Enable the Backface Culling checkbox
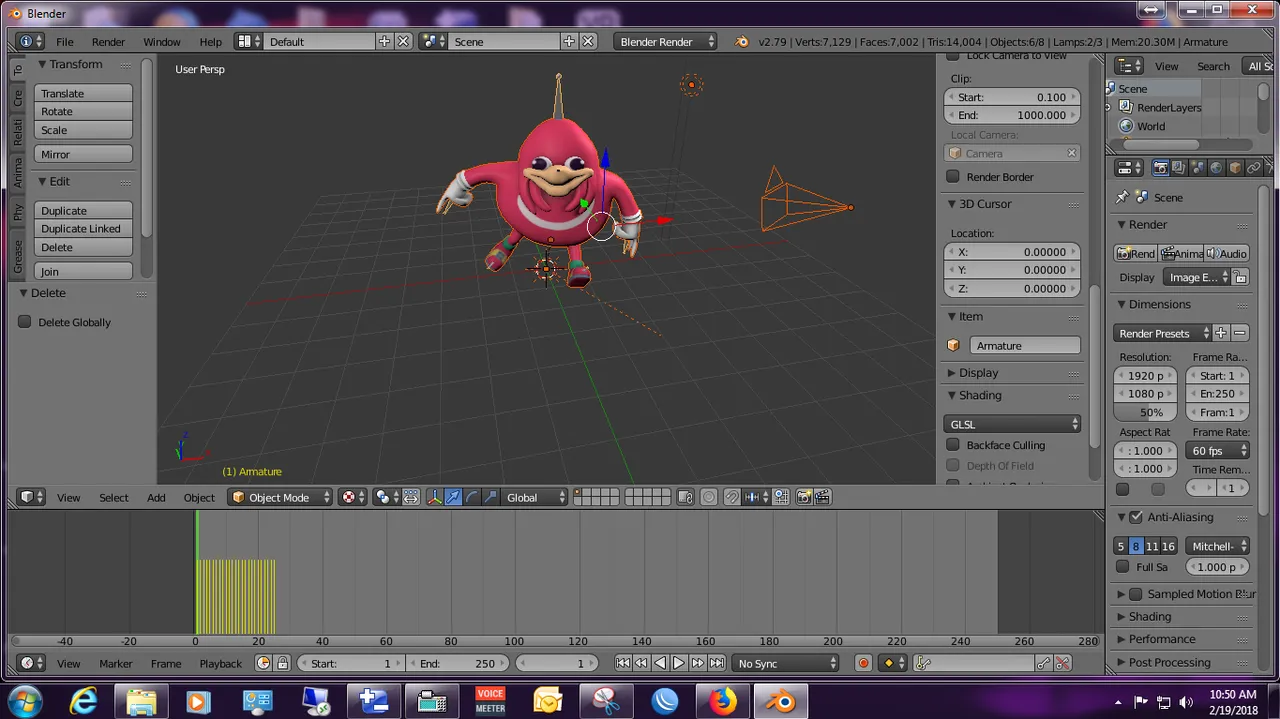 tap(953, 445)
